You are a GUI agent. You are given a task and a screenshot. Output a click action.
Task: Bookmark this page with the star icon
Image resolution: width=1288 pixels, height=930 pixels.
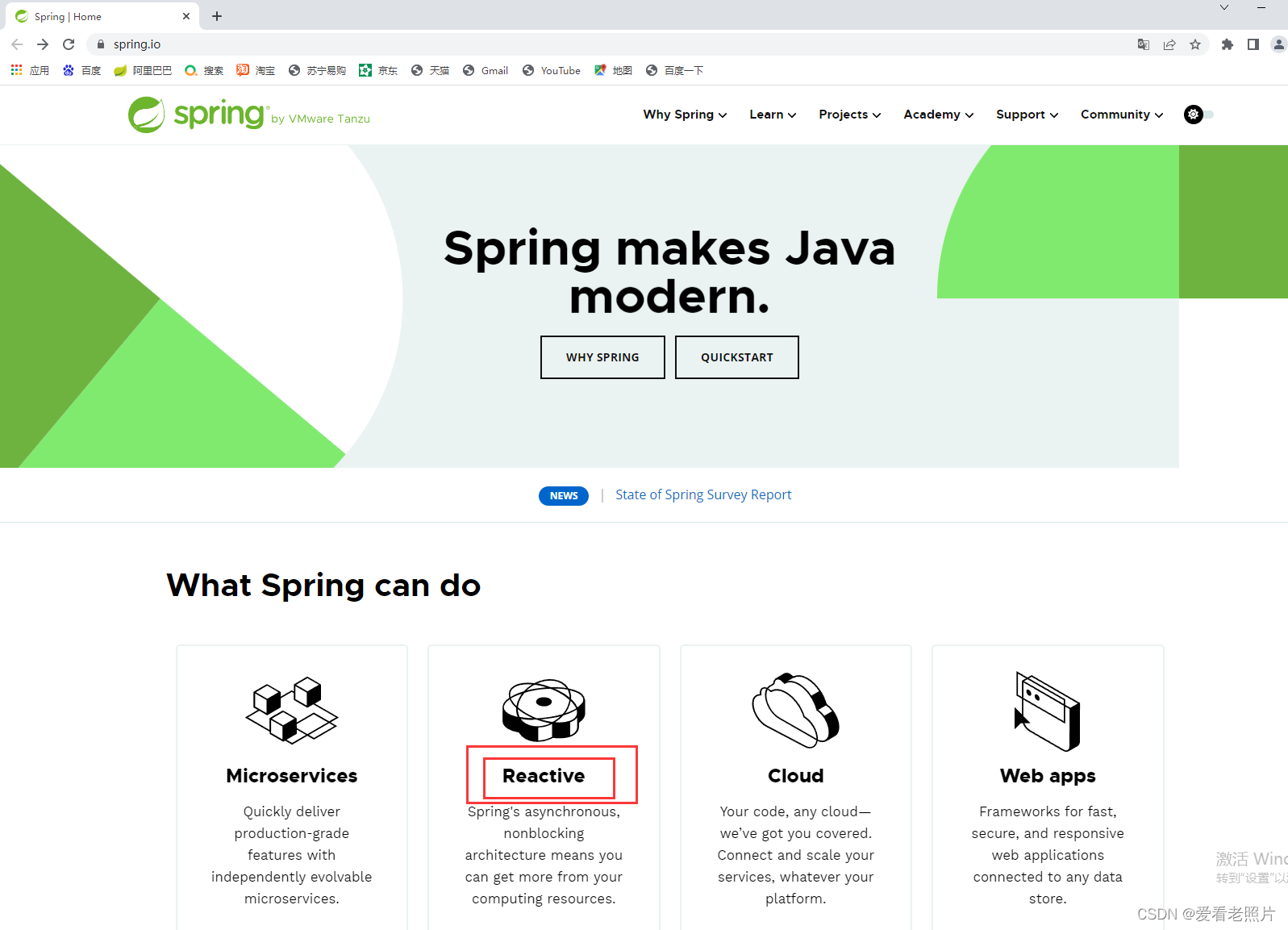pos(1195,44)
